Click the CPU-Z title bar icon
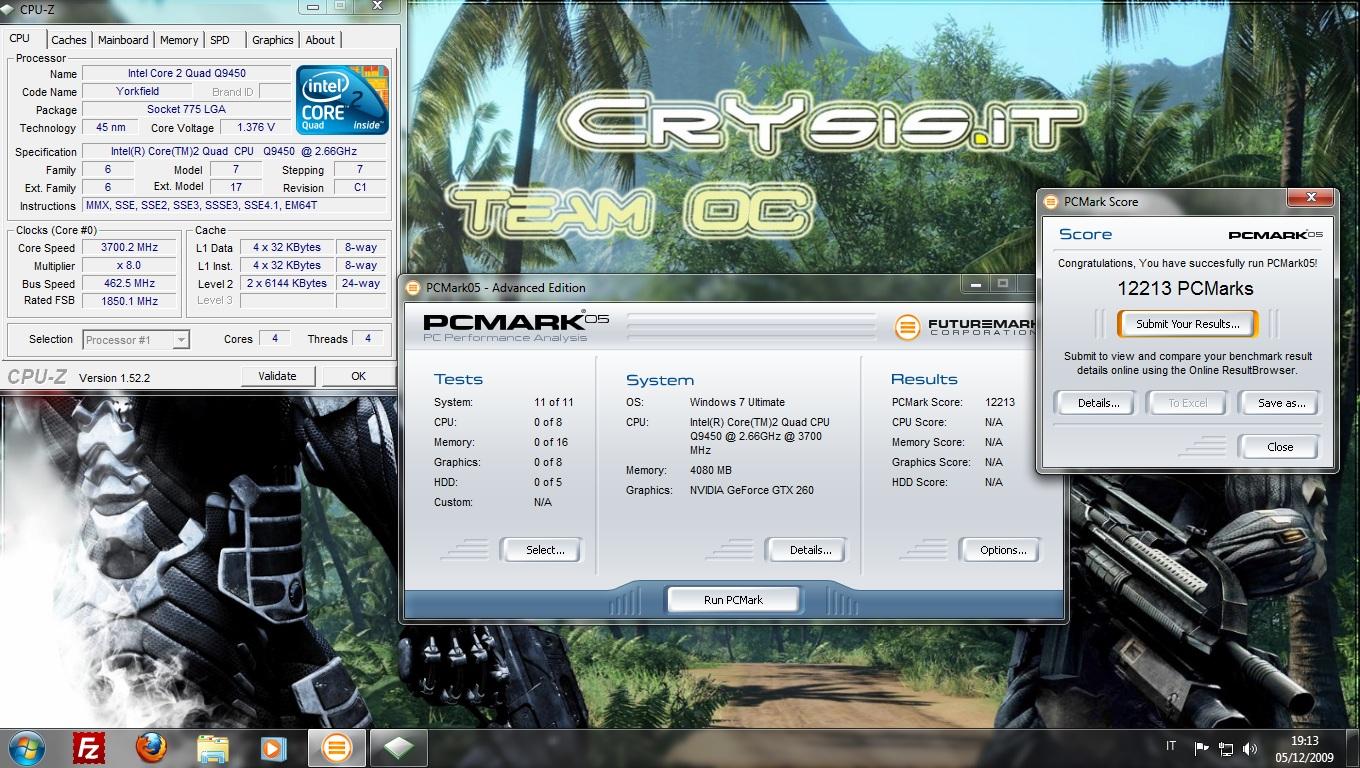The width and height of the screenshot is (1360, 768). [x=10, y=10]
